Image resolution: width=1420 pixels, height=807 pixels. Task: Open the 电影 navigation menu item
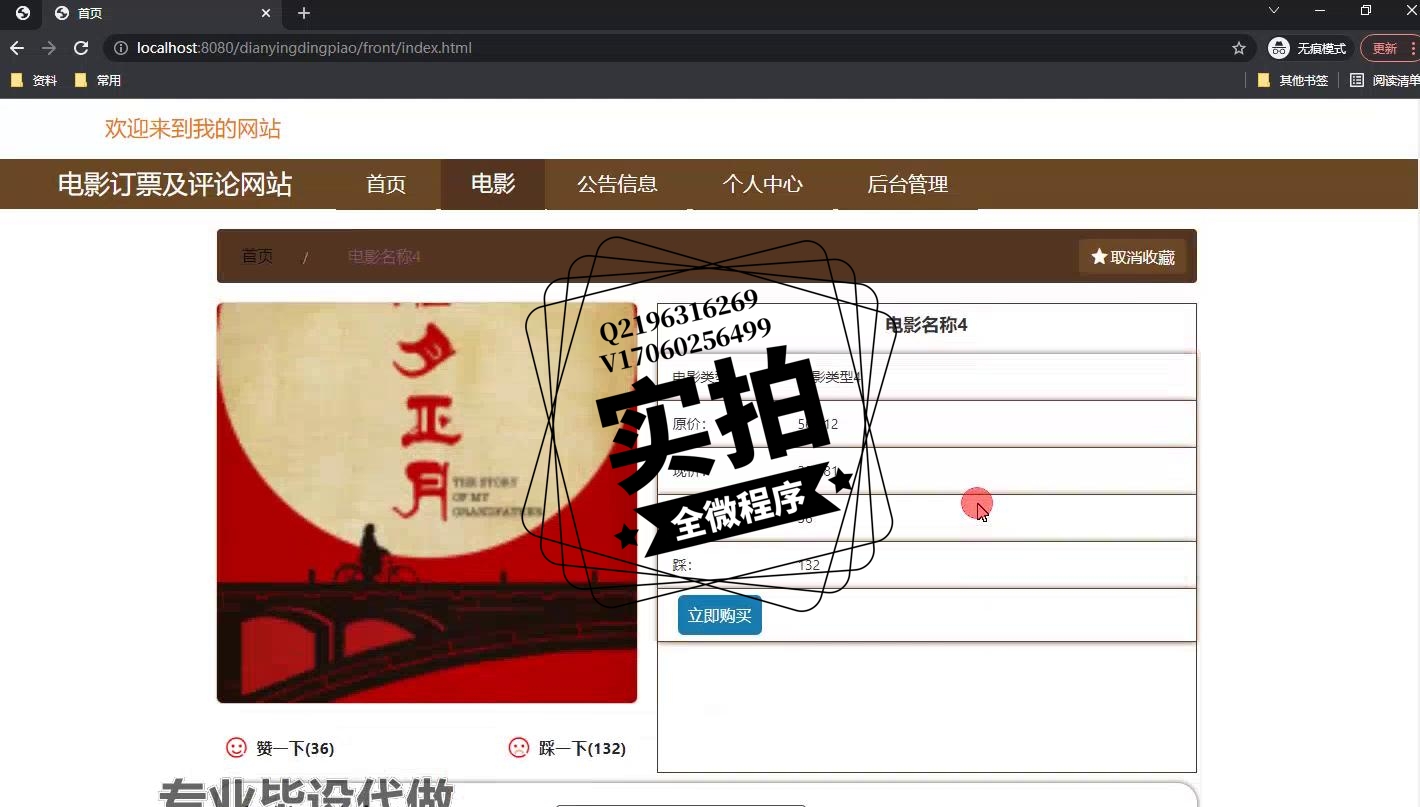pyautogui.click(x=493, y=184)
